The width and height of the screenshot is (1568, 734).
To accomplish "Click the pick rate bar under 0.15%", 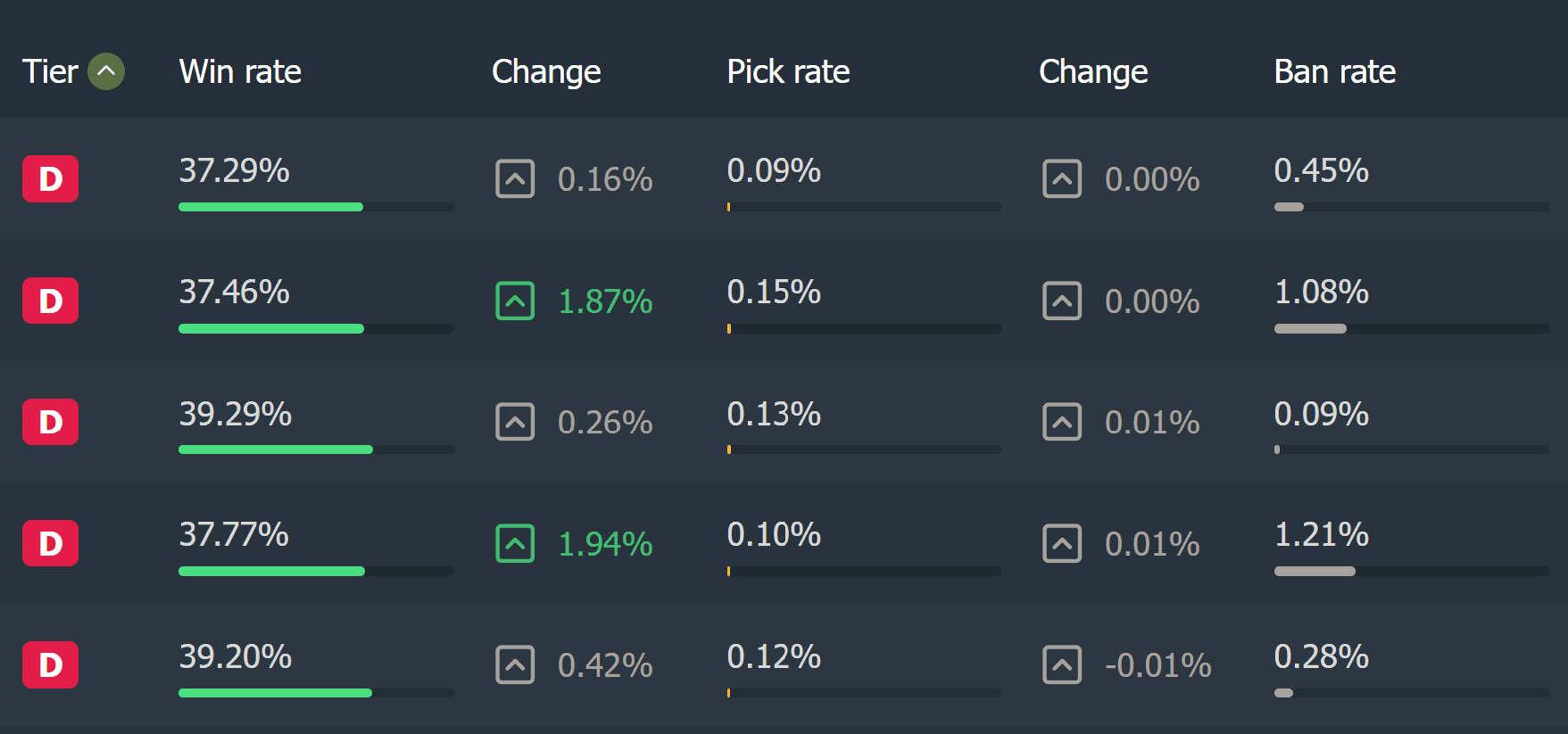I will (x=863, y=328).
